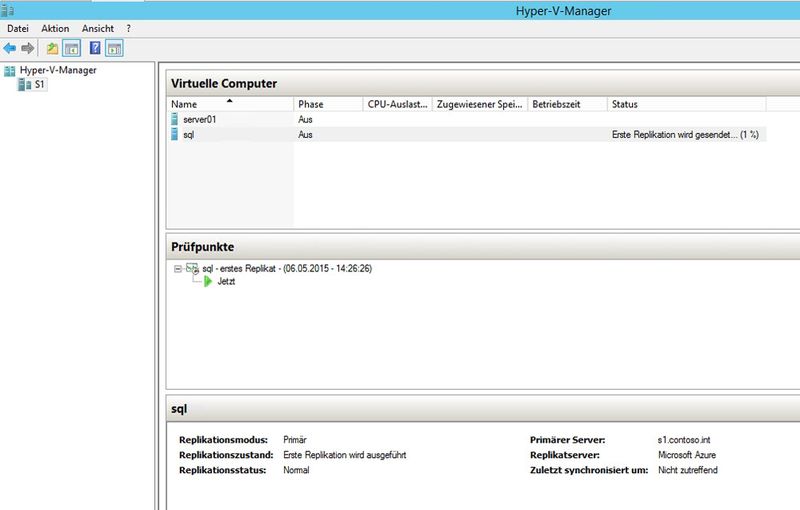Sort by the Betriebszeit column header
800x510 pixels.
(x=567, y=104)
